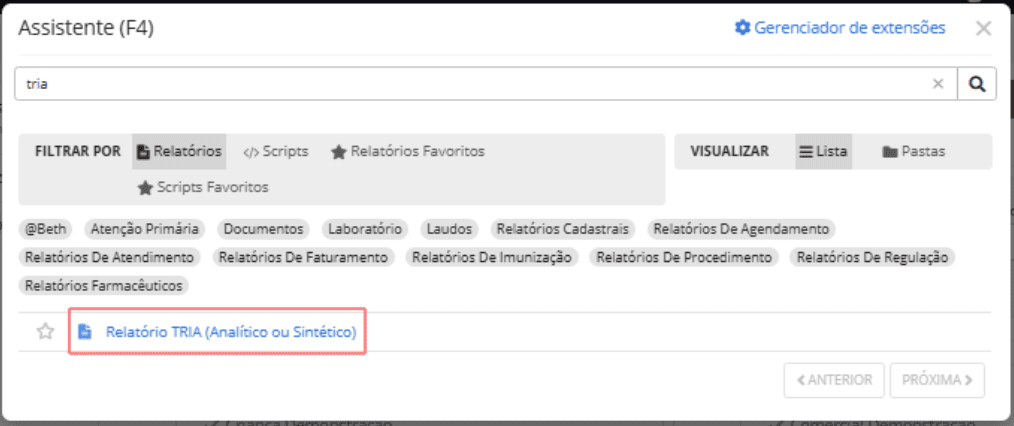Focus the search input containing tria
The height and width of the screenshot is (426, 1014).
point(470,84)
